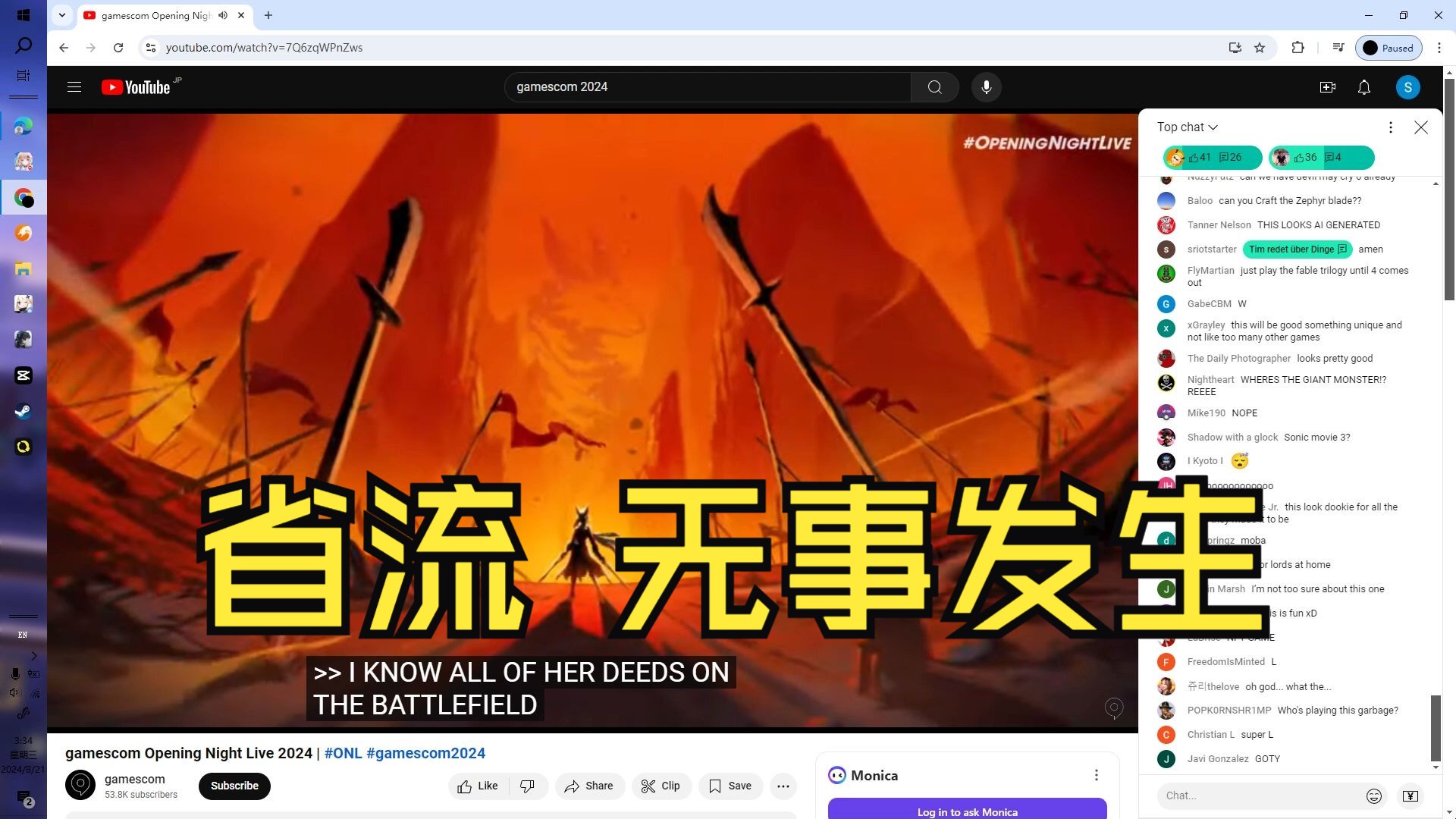Viewport: 1456px width, 819px height.
Task: Click the video player frame
Action: 592,421
